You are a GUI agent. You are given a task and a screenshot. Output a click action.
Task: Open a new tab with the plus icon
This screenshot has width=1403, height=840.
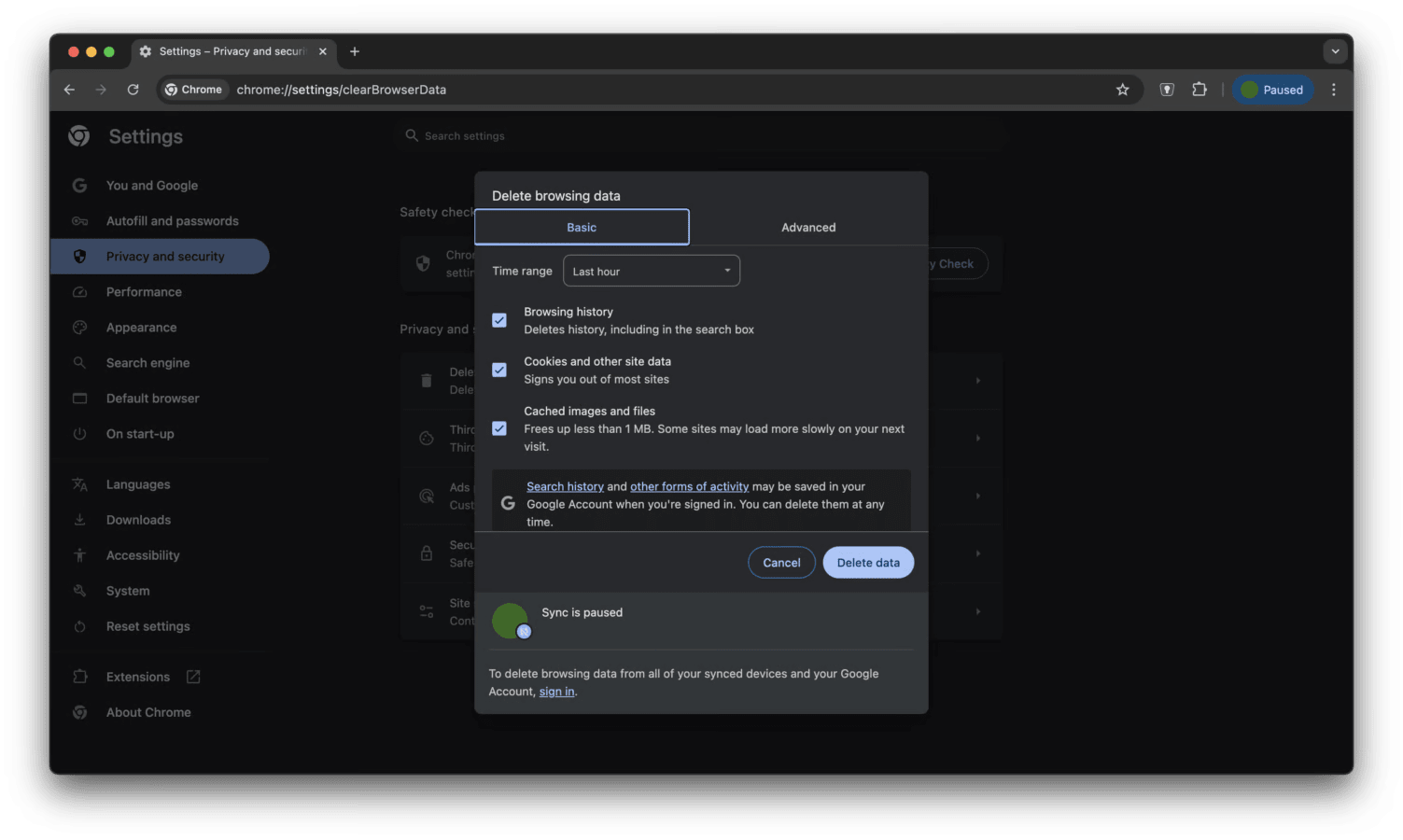tap(355, 51)
